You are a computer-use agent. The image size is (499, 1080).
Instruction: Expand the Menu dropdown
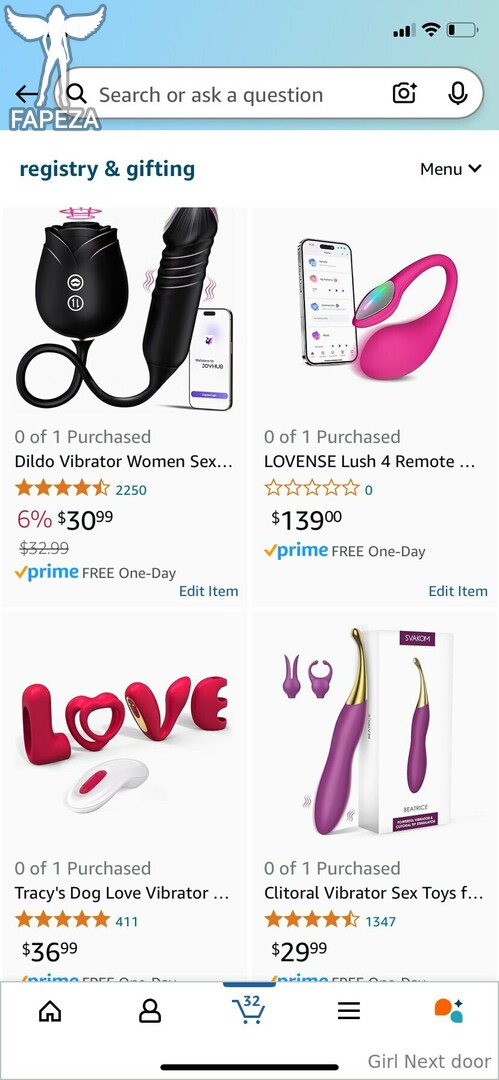point(450,169)
